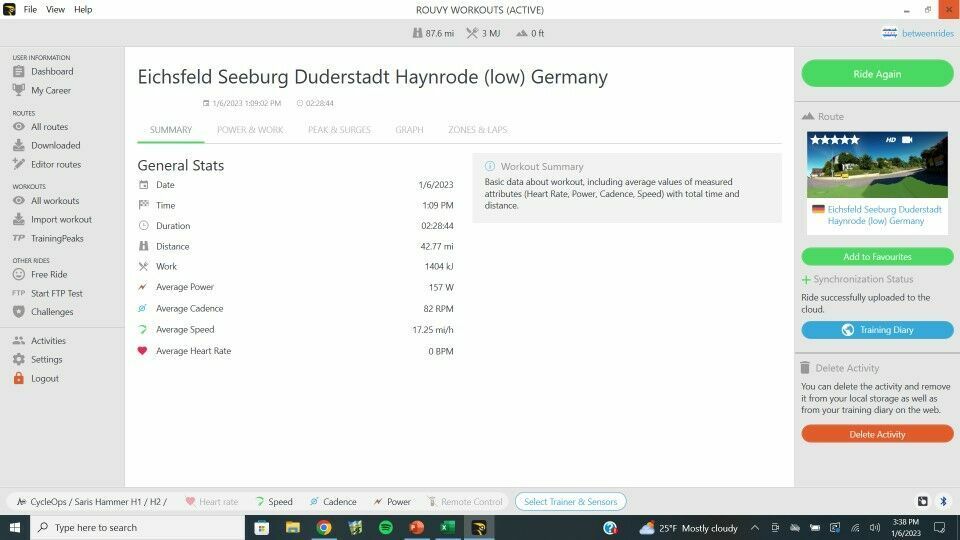Click the Bluetooth icon in bottom bar
Image resolution: width=960 pixels, height=540 pixels.
pyautogui.click(x=942, y=501)
